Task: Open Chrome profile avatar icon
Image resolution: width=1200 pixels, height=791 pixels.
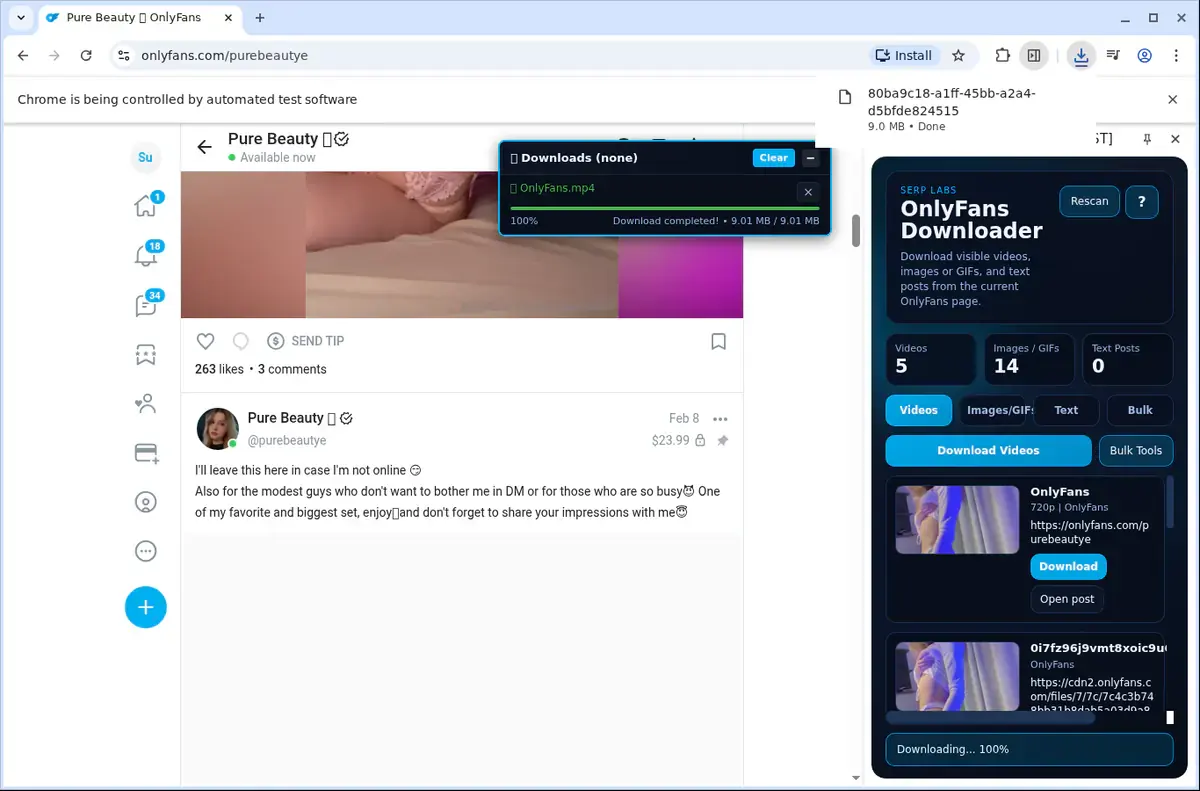Action: 1145,56
